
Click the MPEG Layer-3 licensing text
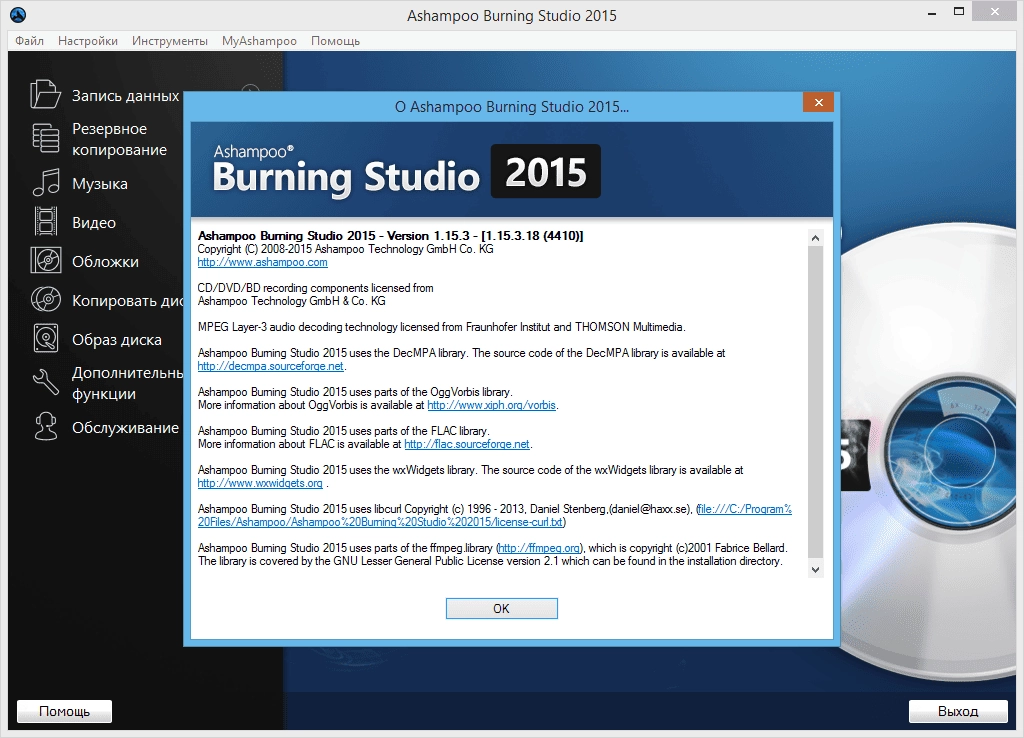coord(441,327)
